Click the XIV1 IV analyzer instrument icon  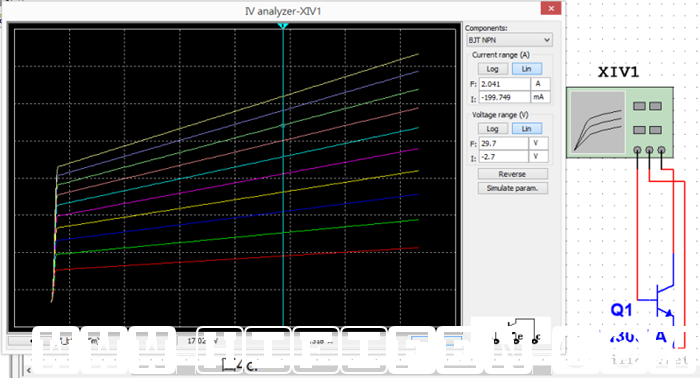click(620, 122)
